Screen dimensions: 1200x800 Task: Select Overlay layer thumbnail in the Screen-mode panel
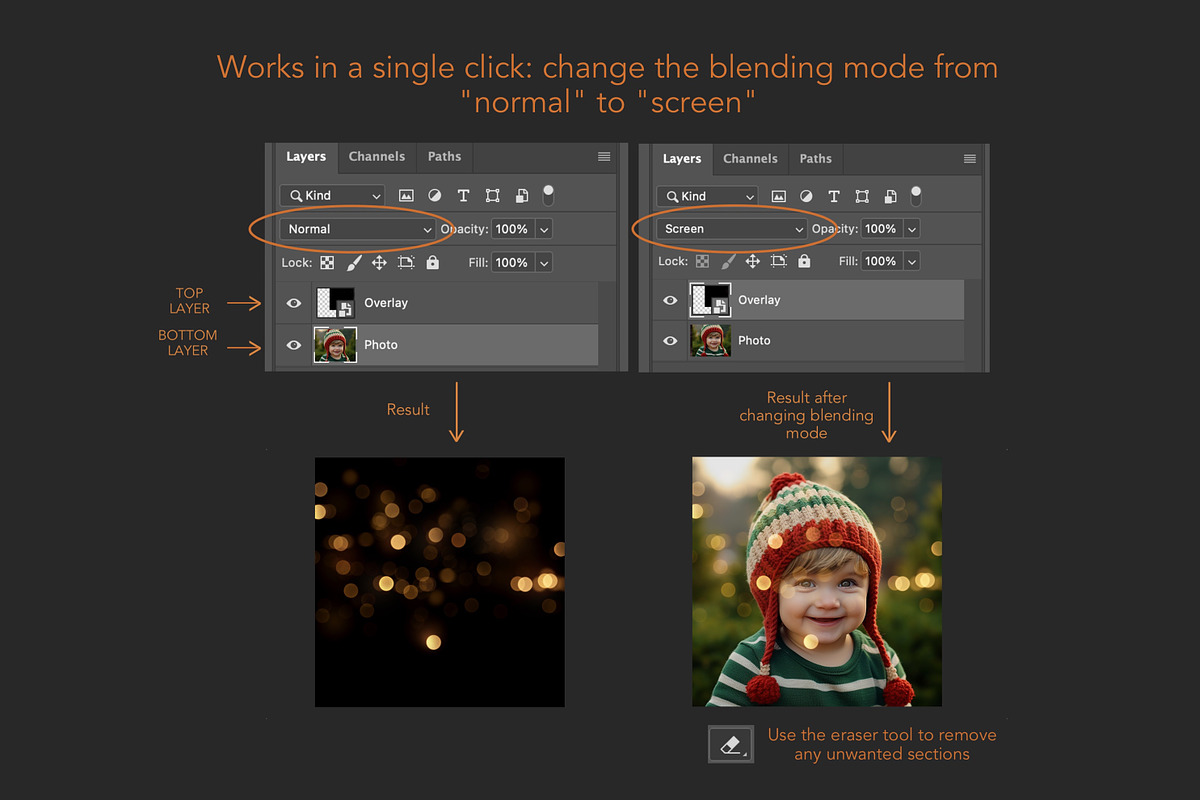click(x=711, y=300)
